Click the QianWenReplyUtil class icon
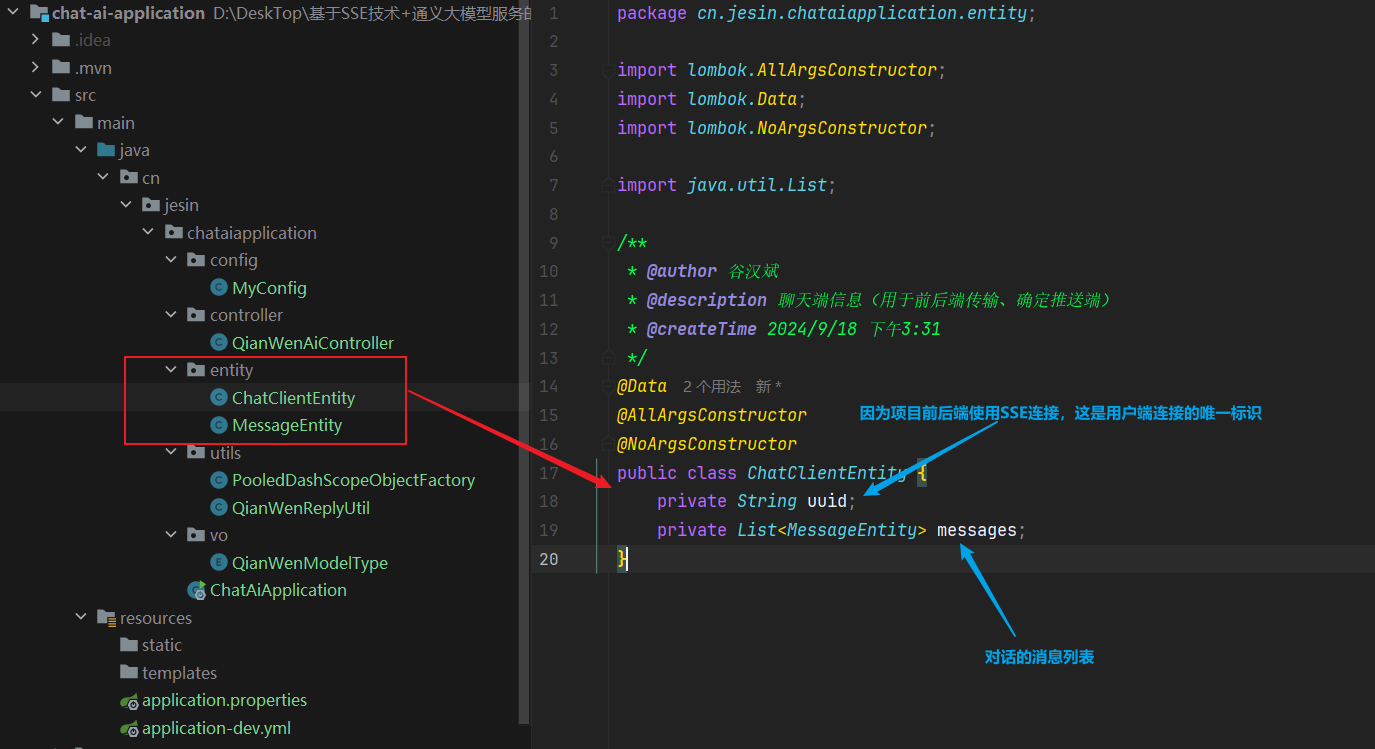This screenshot has width=1375, height=749. coord(219,508)
